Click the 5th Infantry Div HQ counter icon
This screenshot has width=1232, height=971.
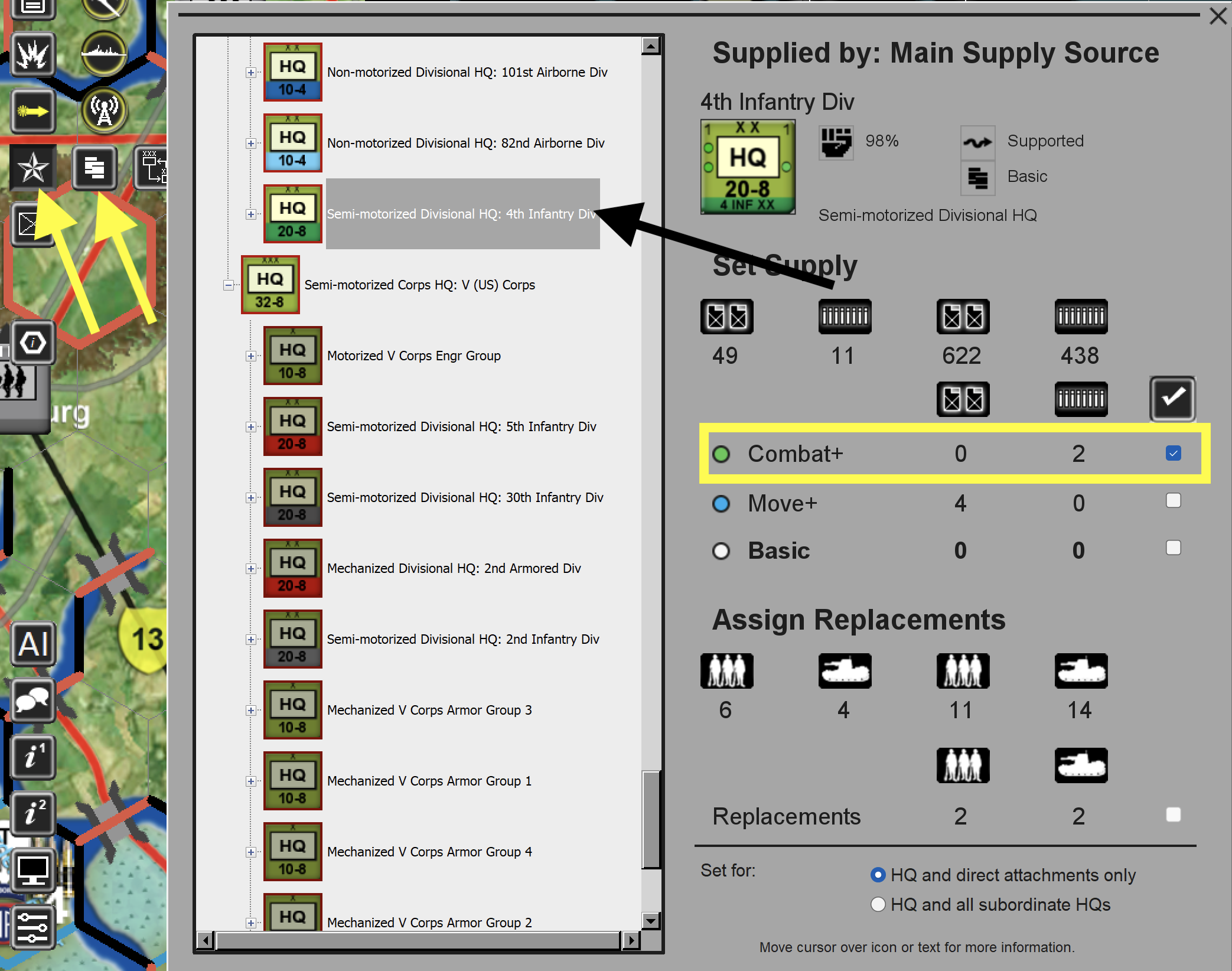tap(293, 426)
